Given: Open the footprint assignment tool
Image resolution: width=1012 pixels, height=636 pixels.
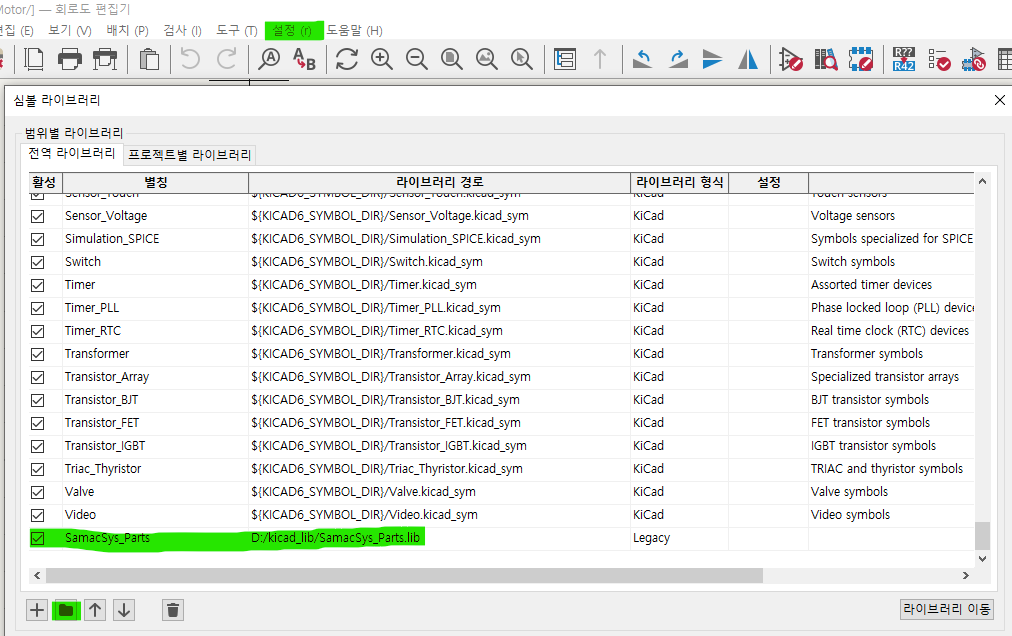Looking at the screenshot, I should pos(974,59).
